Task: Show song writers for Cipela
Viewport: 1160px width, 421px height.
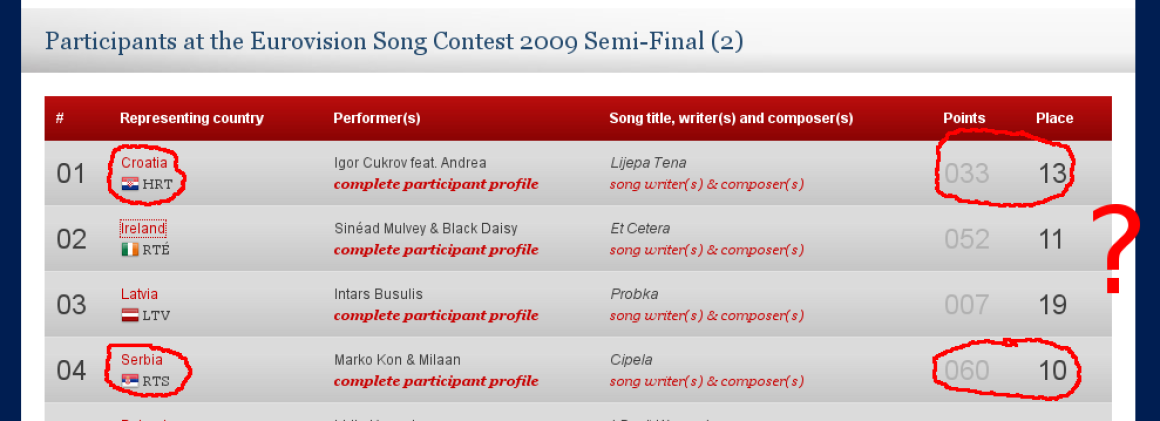Action: (x=707, y=382)
